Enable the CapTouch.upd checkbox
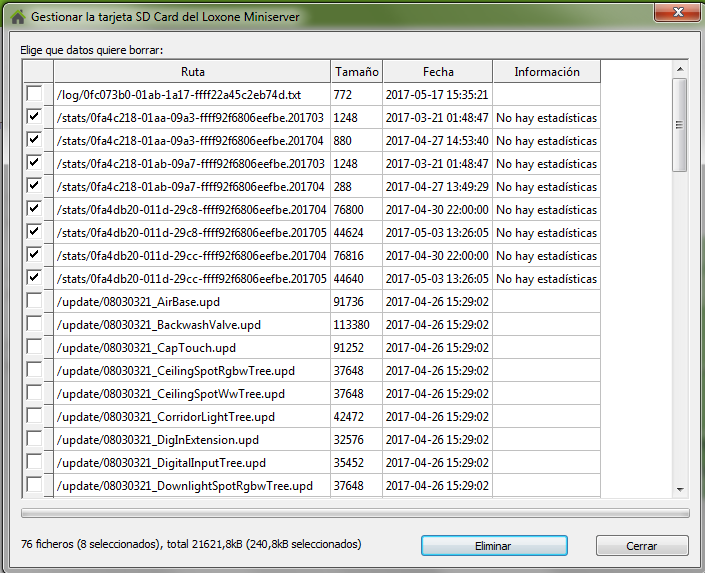Viewport: 705px width, 573px height. [x=35, y=347]
